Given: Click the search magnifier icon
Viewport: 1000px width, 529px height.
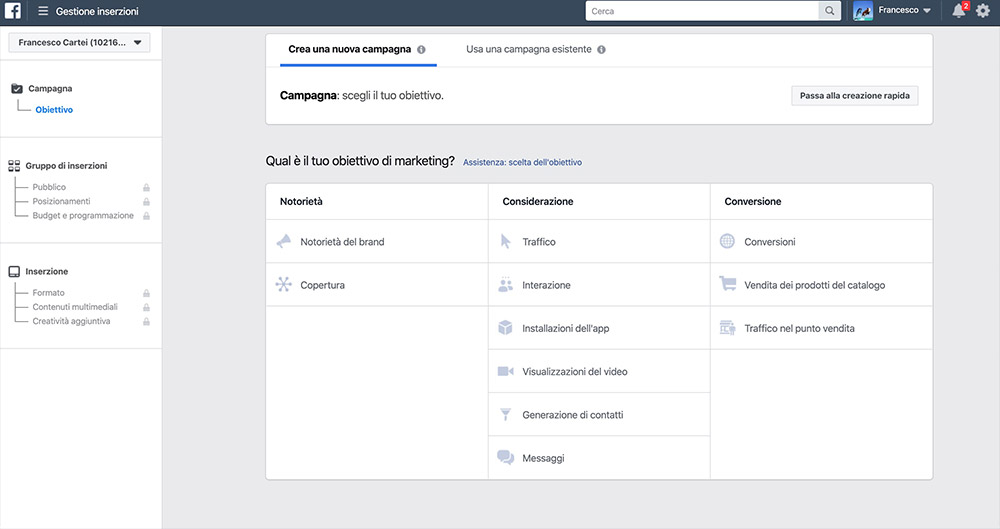Looking at the screenshot, I should tap(829, 11).
